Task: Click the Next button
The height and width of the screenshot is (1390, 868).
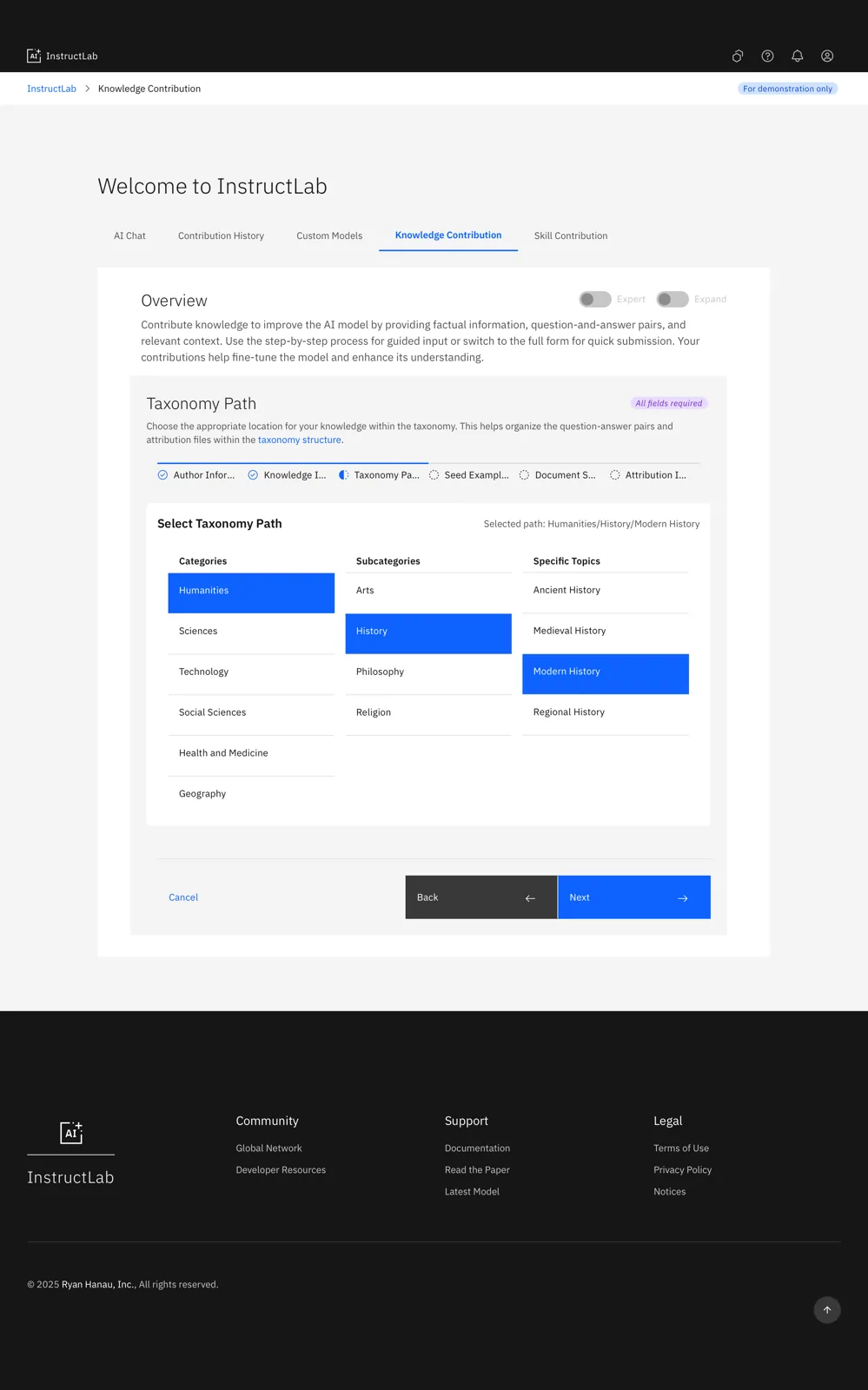Action: [x=634, y=897]
